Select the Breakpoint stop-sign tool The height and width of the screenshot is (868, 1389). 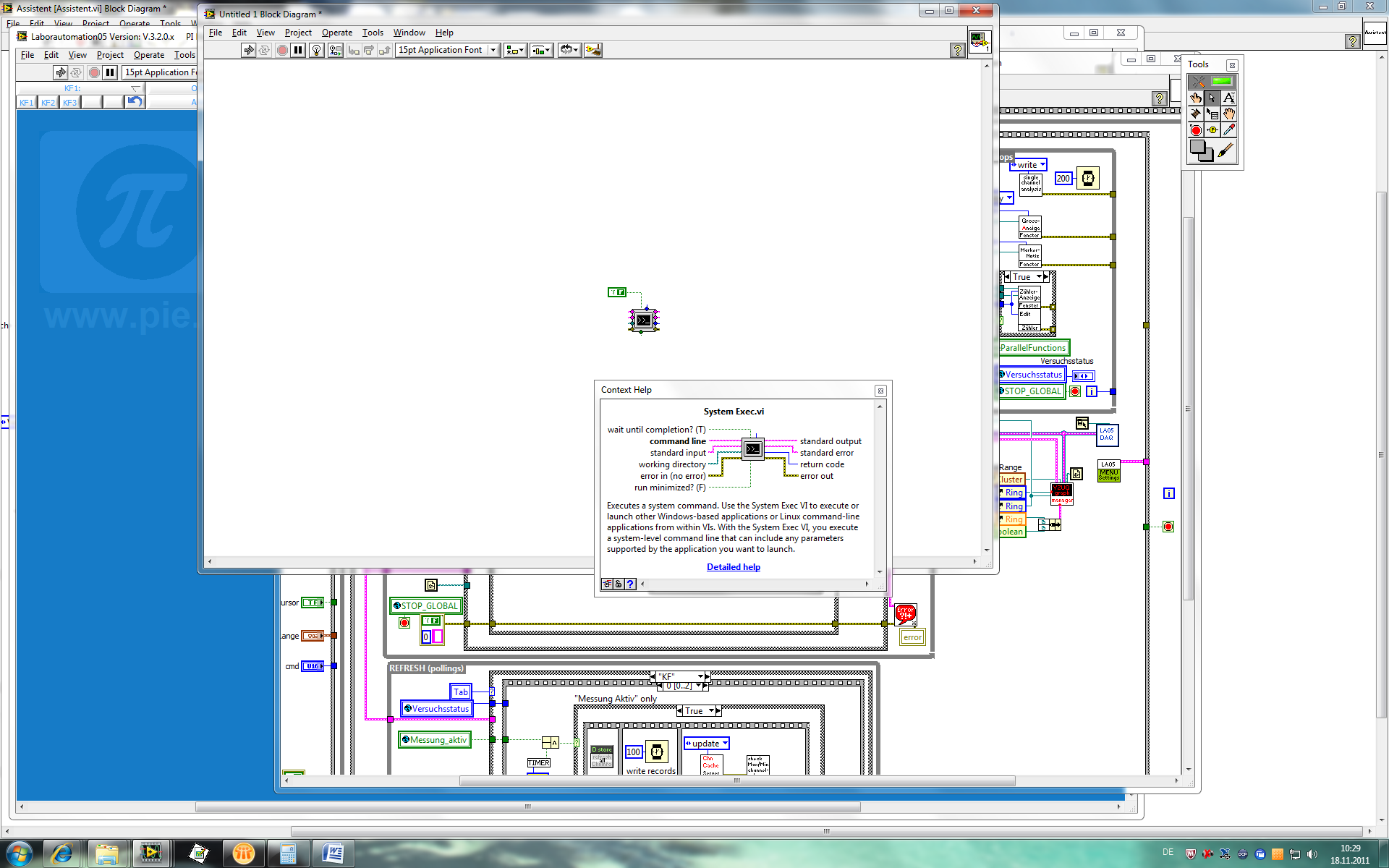point(1196,130)
